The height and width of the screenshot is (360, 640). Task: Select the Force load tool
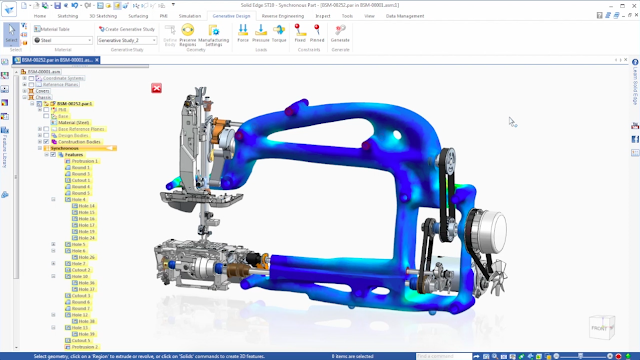point(243,33)
